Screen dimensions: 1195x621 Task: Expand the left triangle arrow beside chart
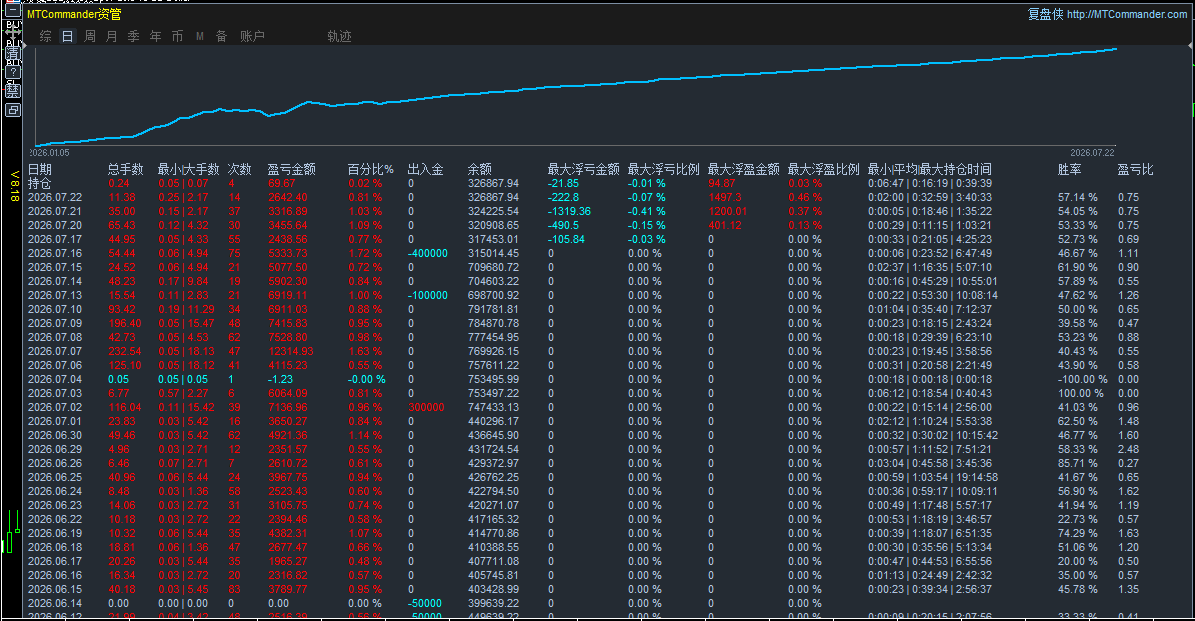[24, 46]
